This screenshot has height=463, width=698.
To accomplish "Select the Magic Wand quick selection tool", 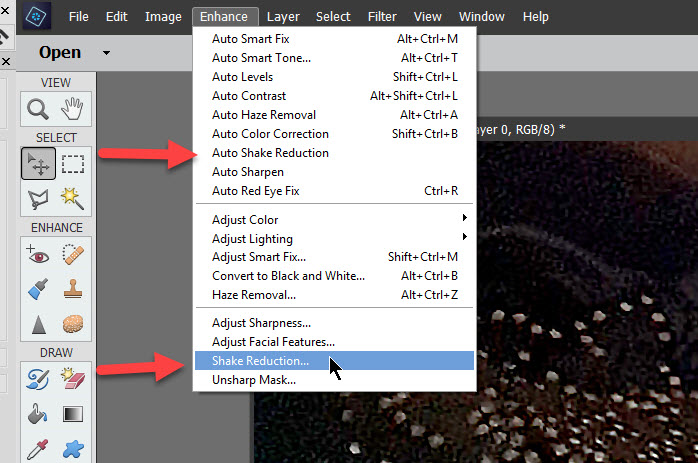I will (x=73, y=199).
